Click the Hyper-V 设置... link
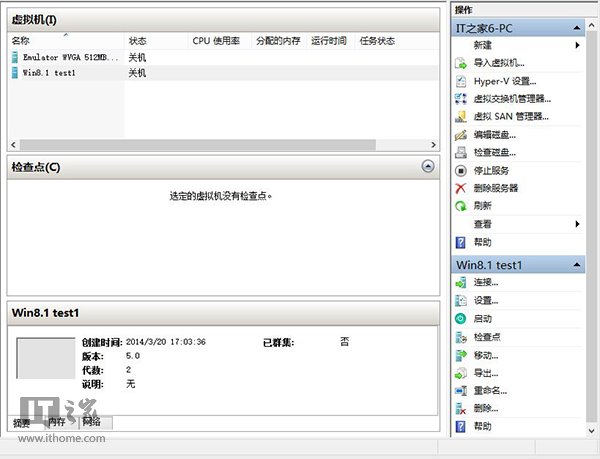The image size is (600, 459). point(505,81)
